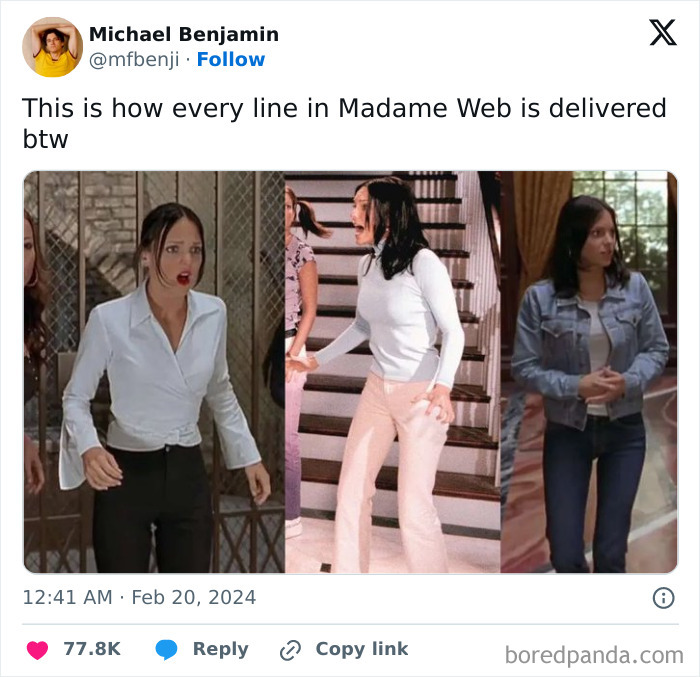
Task: Click the Feb 20, 2024 date
Action: click(194, 598)
